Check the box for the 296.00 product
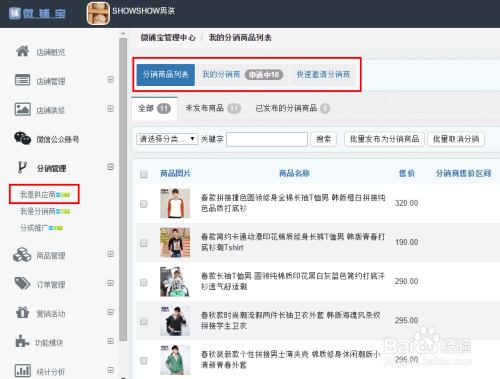This screenshot has width=500, height=379. pos(144,361)
